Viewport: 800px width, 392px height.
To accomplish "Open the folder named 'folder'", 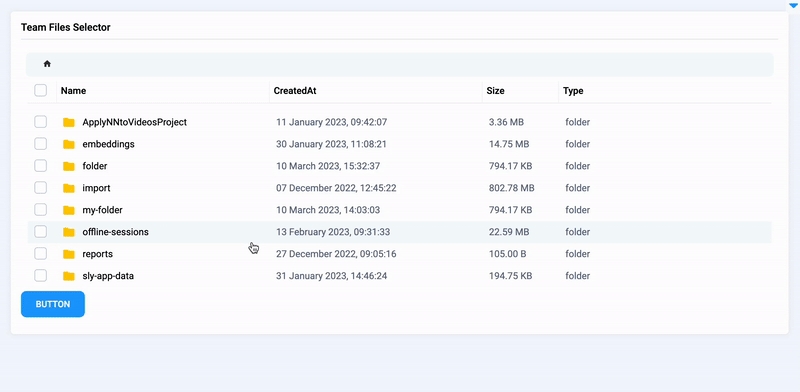I will 94,166.
